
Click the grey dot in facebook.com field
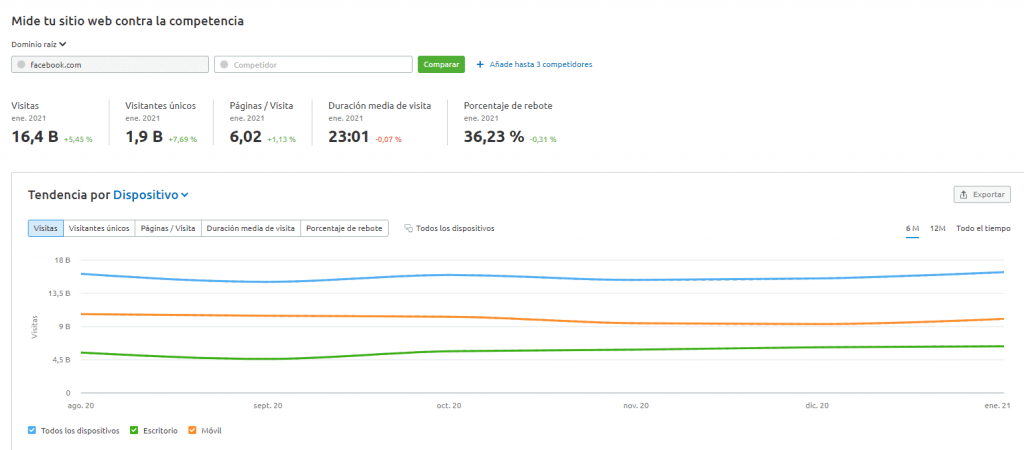coord(22,65)
